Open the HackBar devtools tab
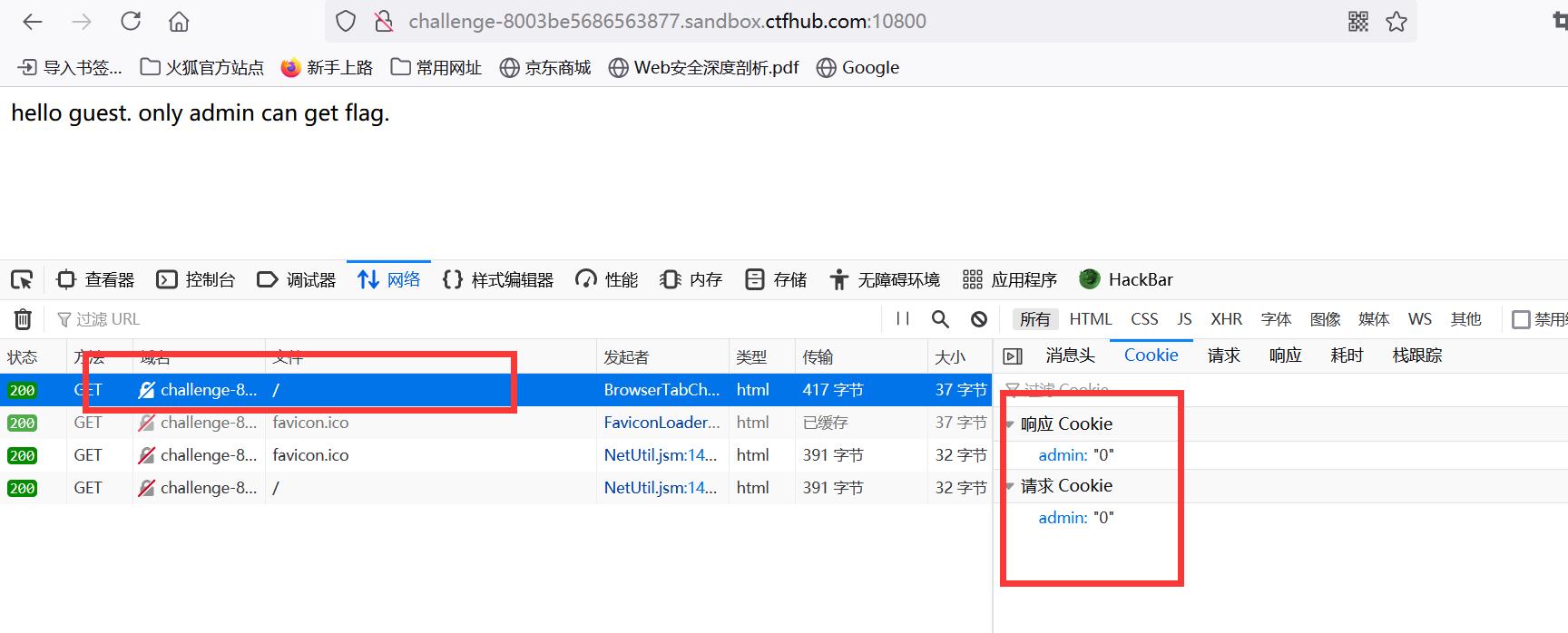Image resolution: width=1568 pixels, height=633 pixels. click(x=1126, y=279)
